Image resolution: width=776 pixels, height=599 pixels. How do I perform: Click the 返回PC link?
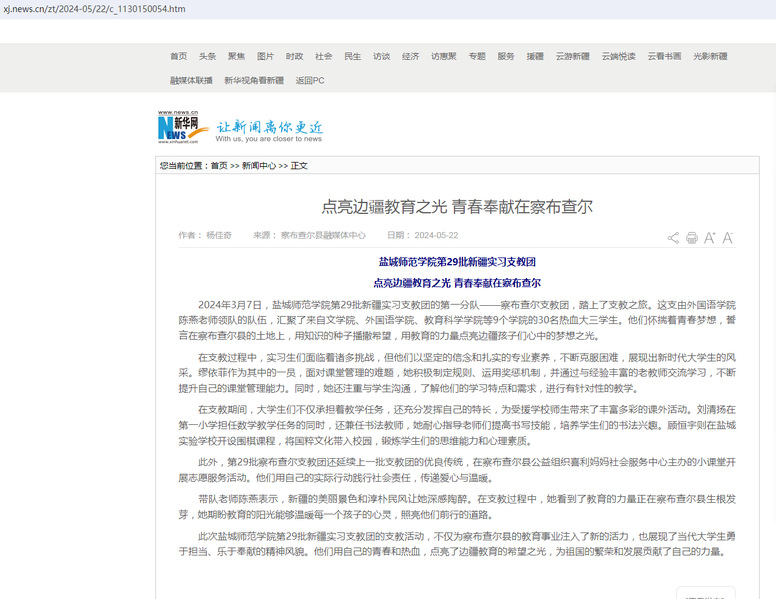(x=310, y=80)
